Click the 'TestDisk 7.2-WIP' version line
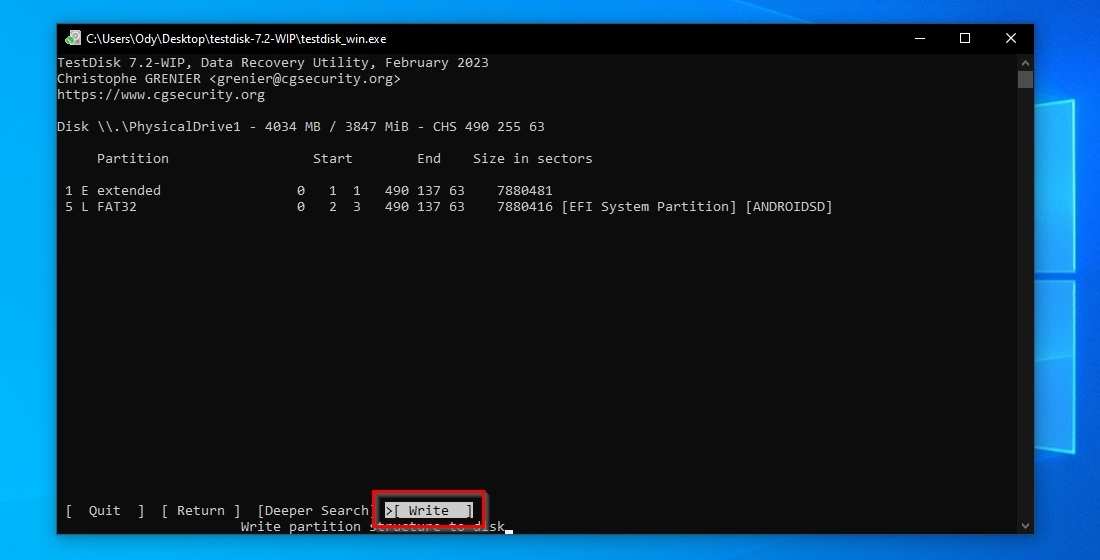The image size is (1100, 560). 273,62
